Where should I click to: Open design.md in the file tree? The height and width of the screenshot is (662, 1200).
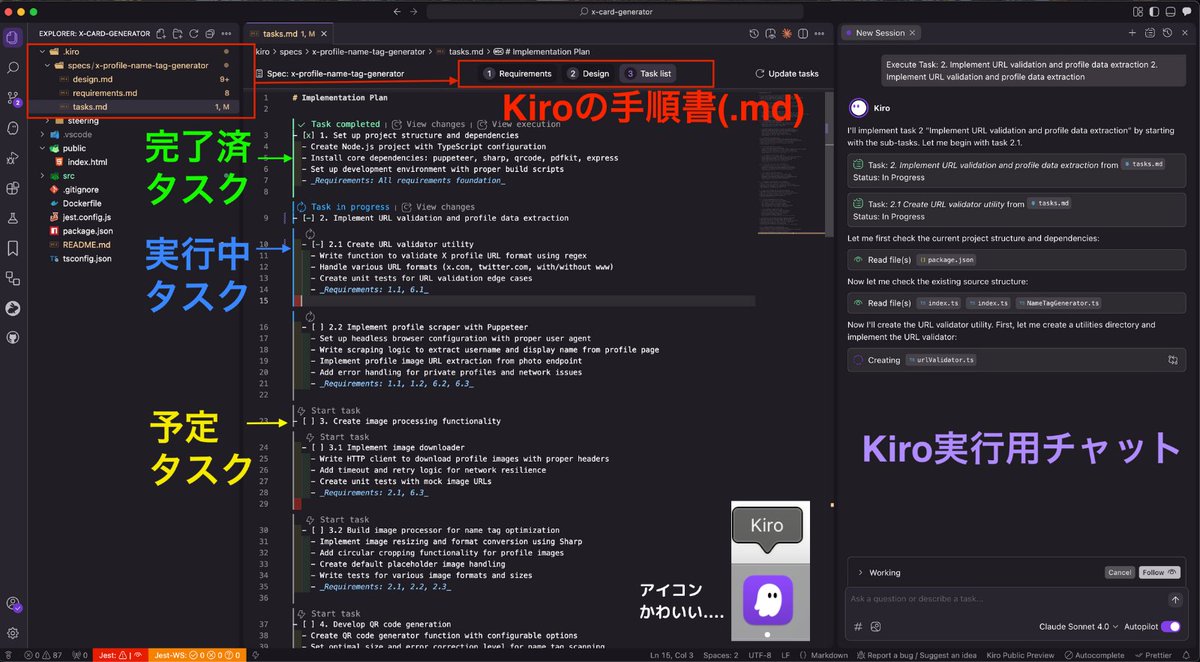[92, 79]
